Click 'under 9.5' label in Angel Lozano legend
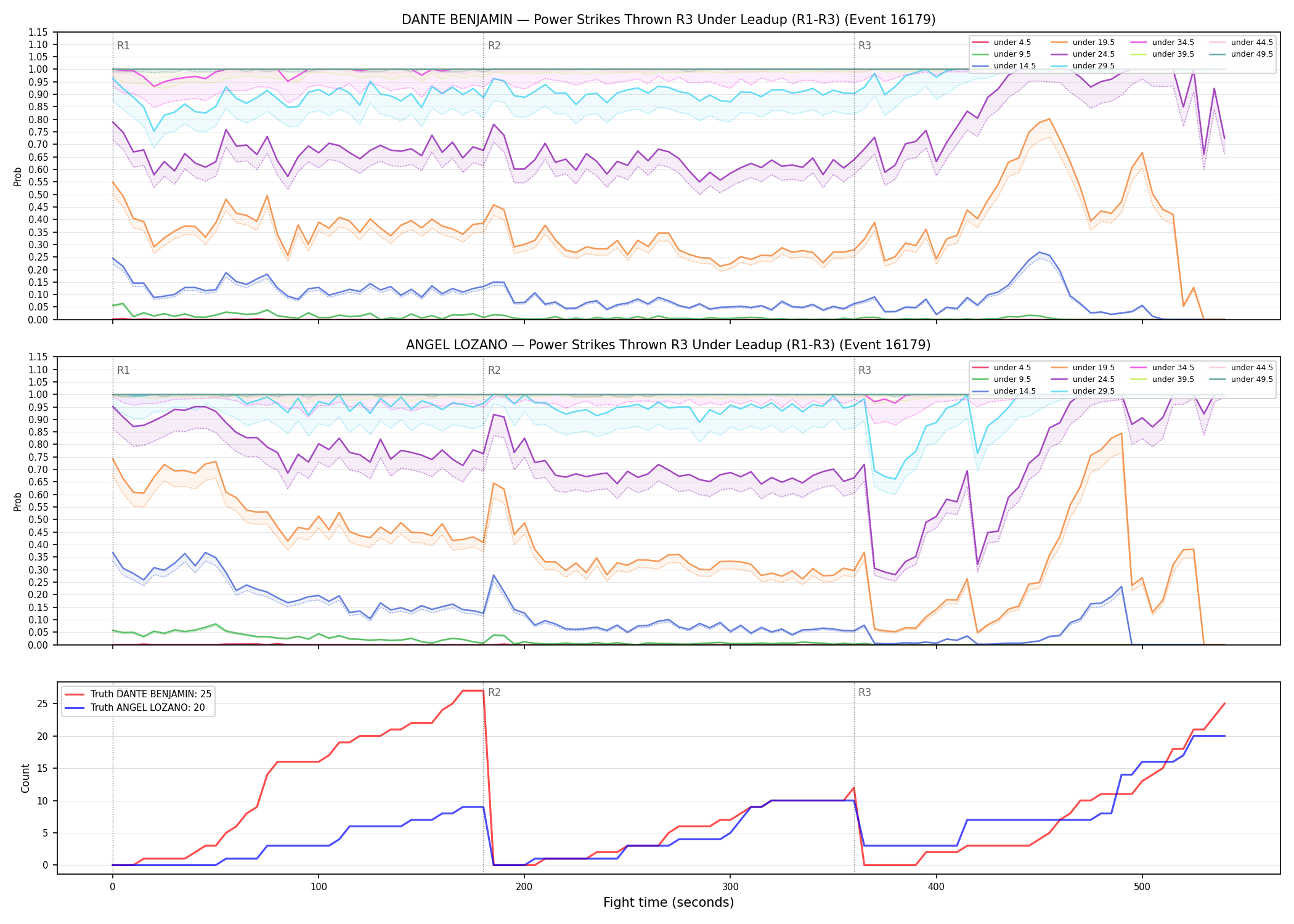This screenshot has width=1294, height=924. click(1012, 379)
